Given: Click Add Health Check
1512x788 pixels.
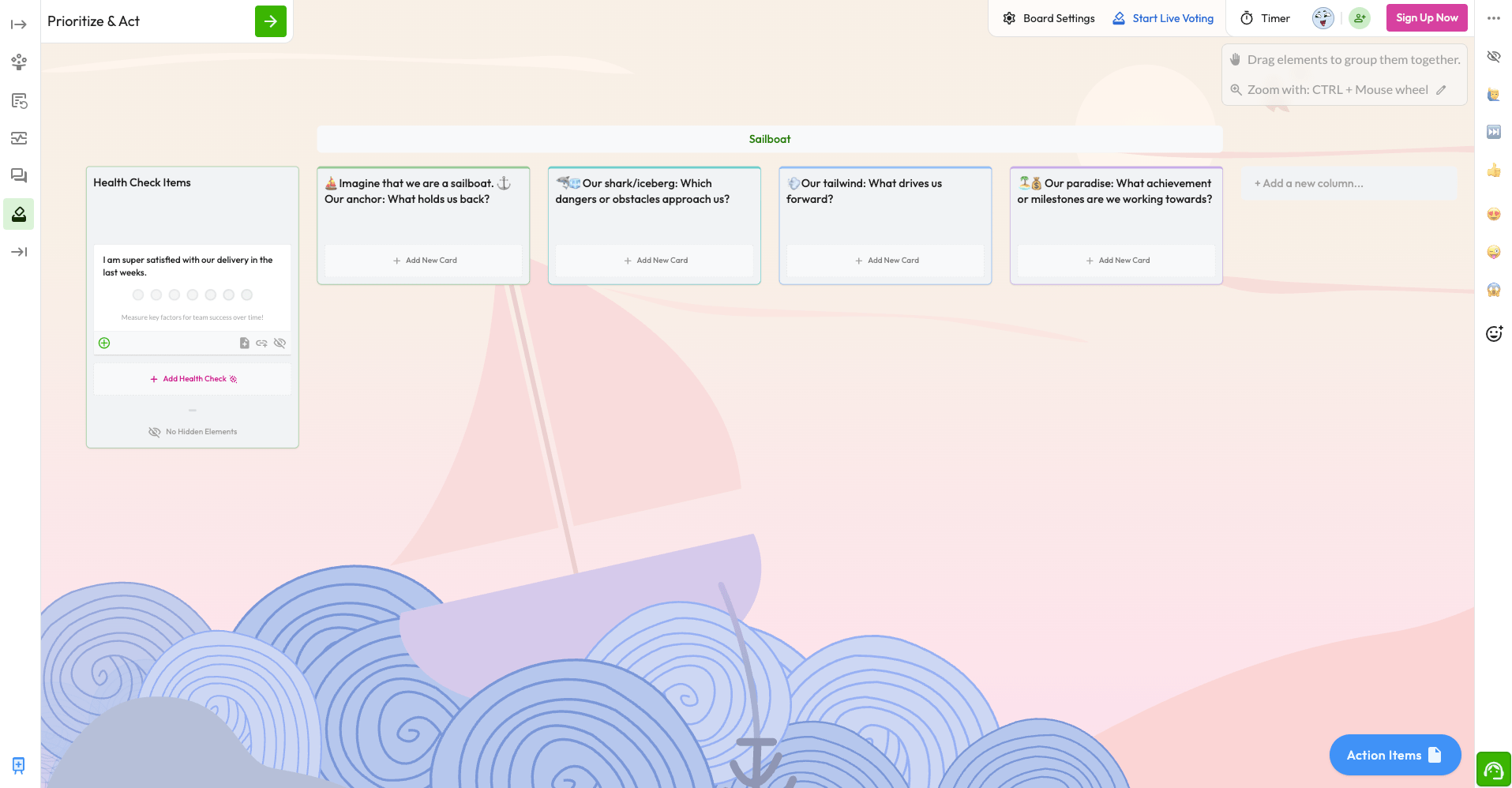Looking at the screenshot, I should pyautogui.click(x=193, y=379).
